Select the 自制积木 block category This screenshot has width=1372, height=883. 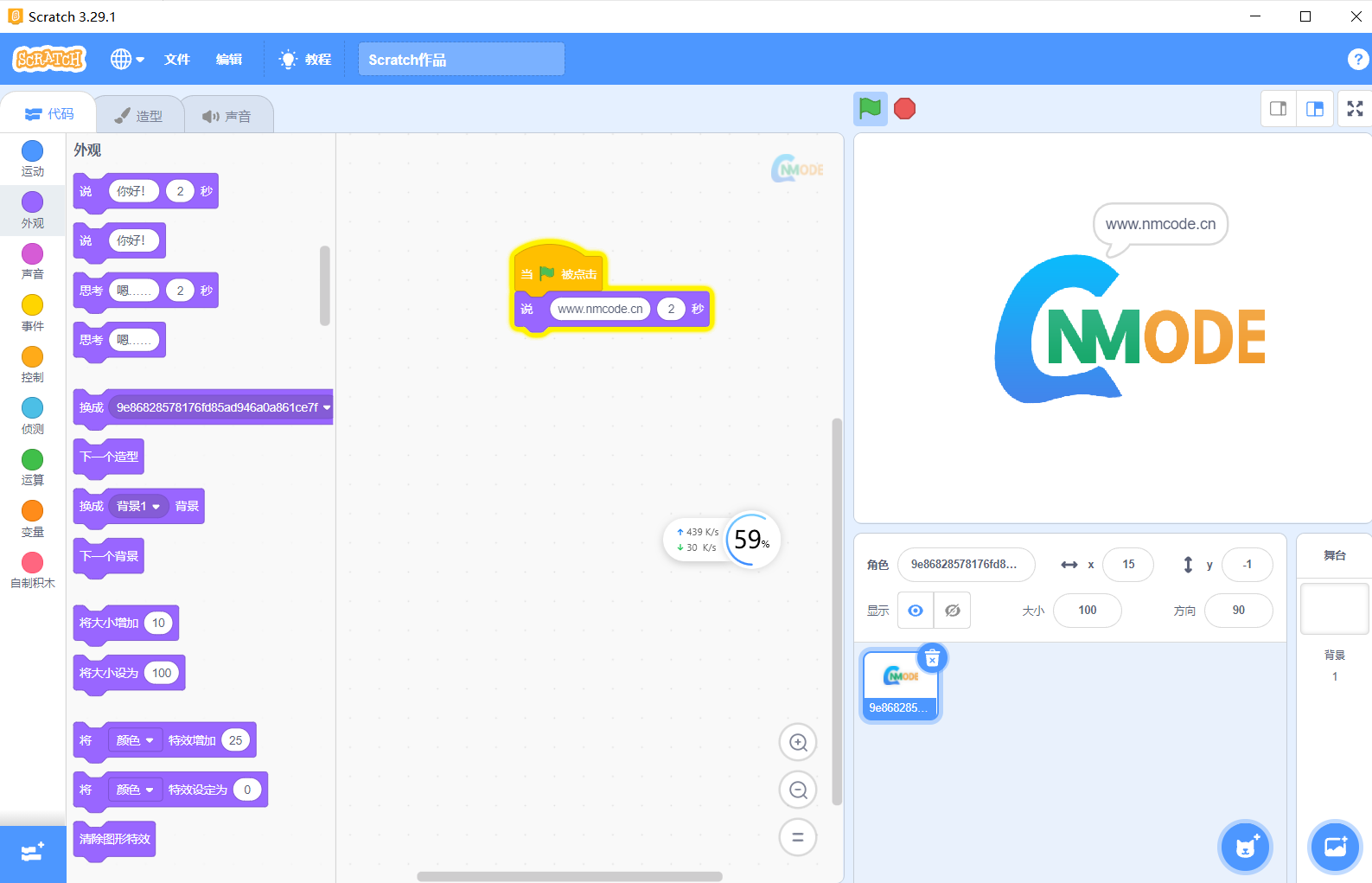coord(33,570)
